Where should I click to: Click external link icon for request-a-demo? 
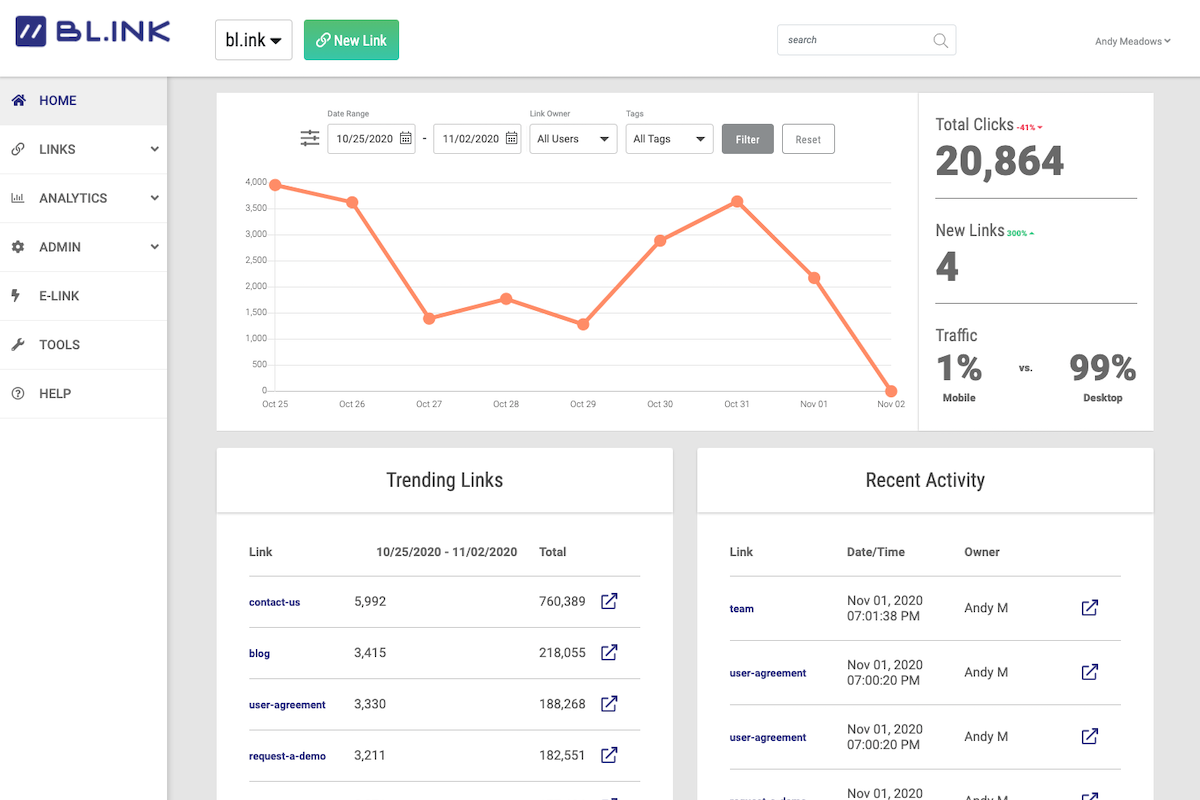[609, 755]
